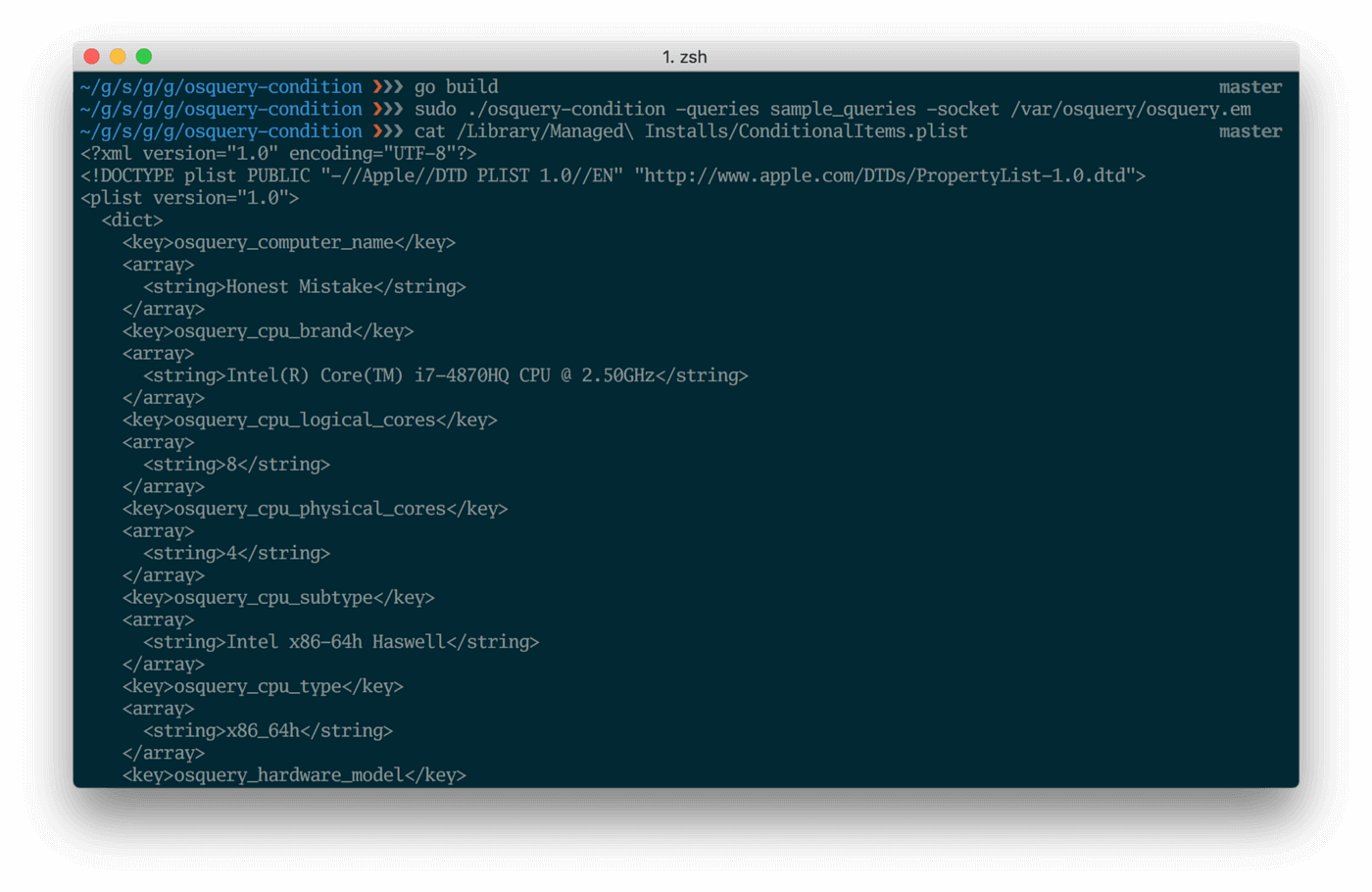Image resolution: width=1372 pixels, height=892 pixels.
Task: Select the osquery_hardware_model key at the bottom
Action: point(294,774)
